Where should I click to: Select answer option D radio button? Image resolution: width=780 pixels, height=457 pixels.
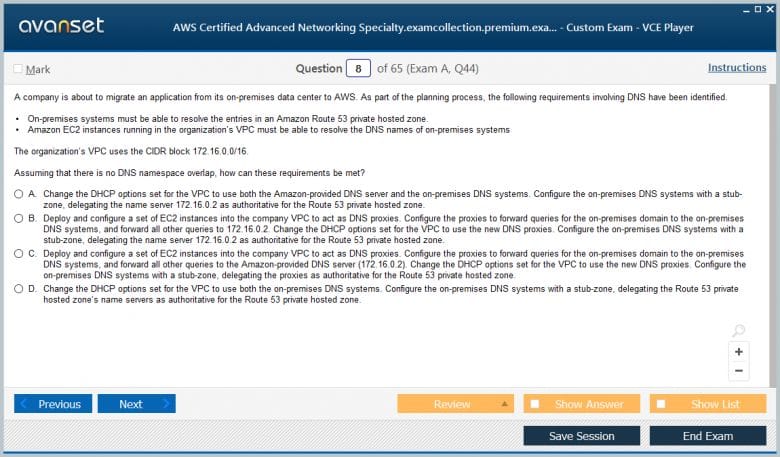pyautogui.click(x=18, y=288)
